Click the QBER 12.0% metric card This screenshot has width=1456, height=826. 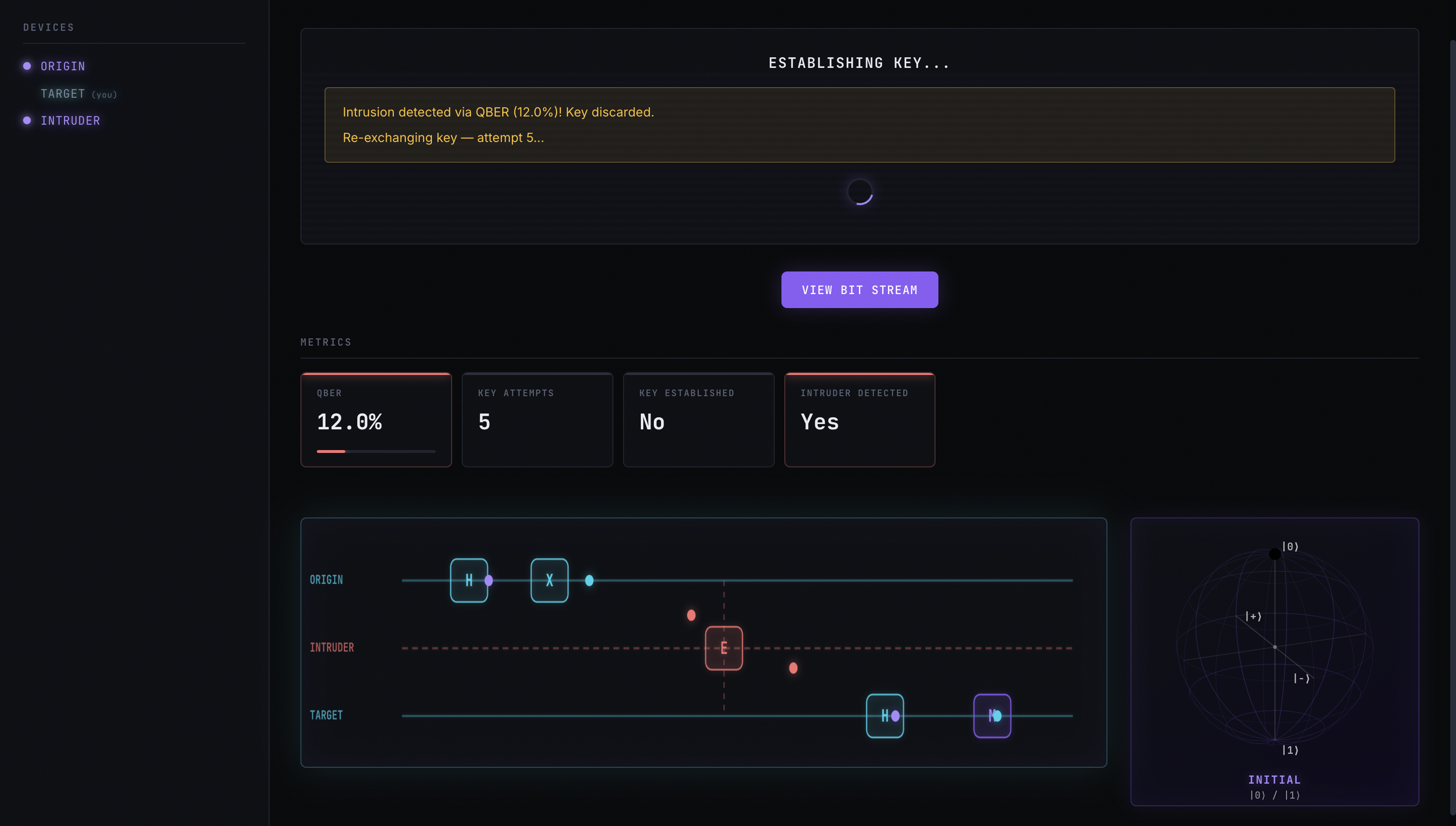point(376,420)
